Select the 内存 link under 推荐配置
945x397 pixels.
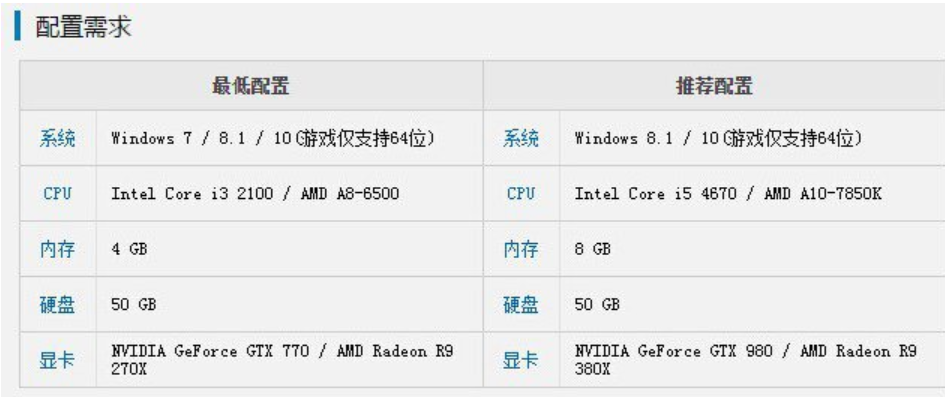click(521, 249)
